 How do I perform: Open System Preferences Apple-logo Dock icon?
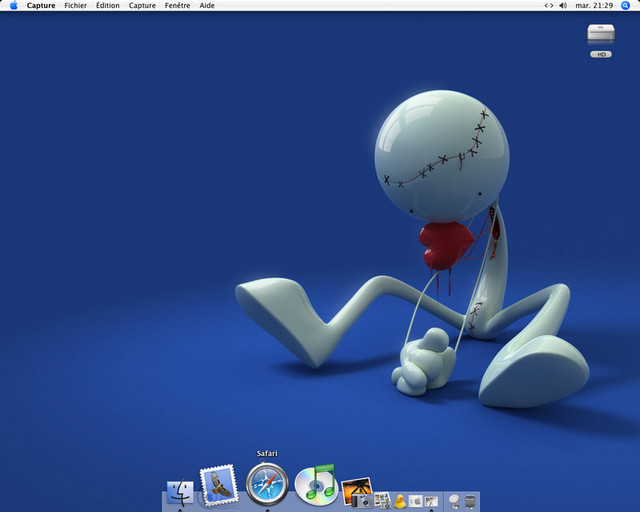pyautogui.click(x=416, y=501)
